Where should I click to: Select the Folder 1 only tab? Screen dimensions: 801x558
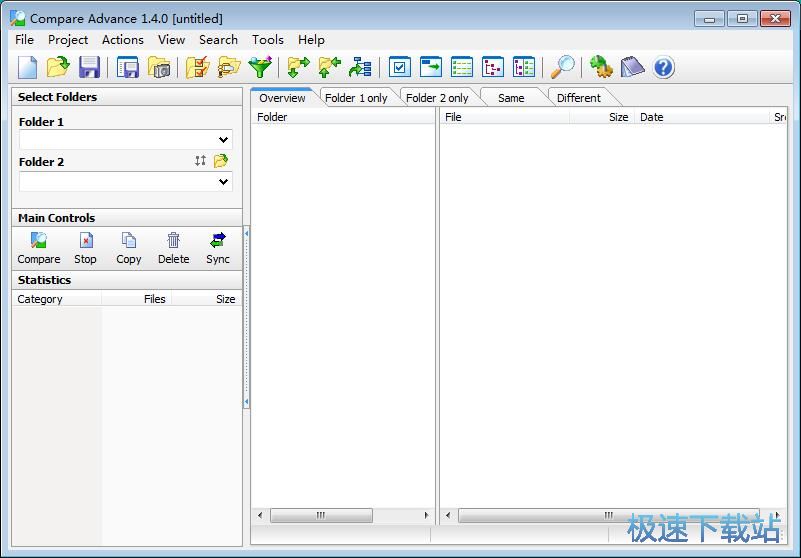coord(356,98)
